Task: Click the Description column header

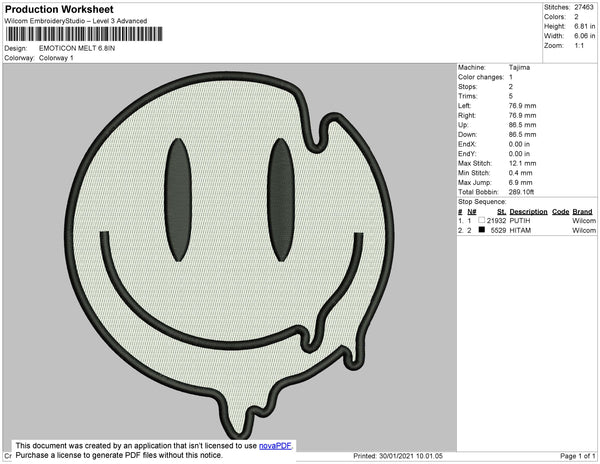Action: tap(528, 212)
